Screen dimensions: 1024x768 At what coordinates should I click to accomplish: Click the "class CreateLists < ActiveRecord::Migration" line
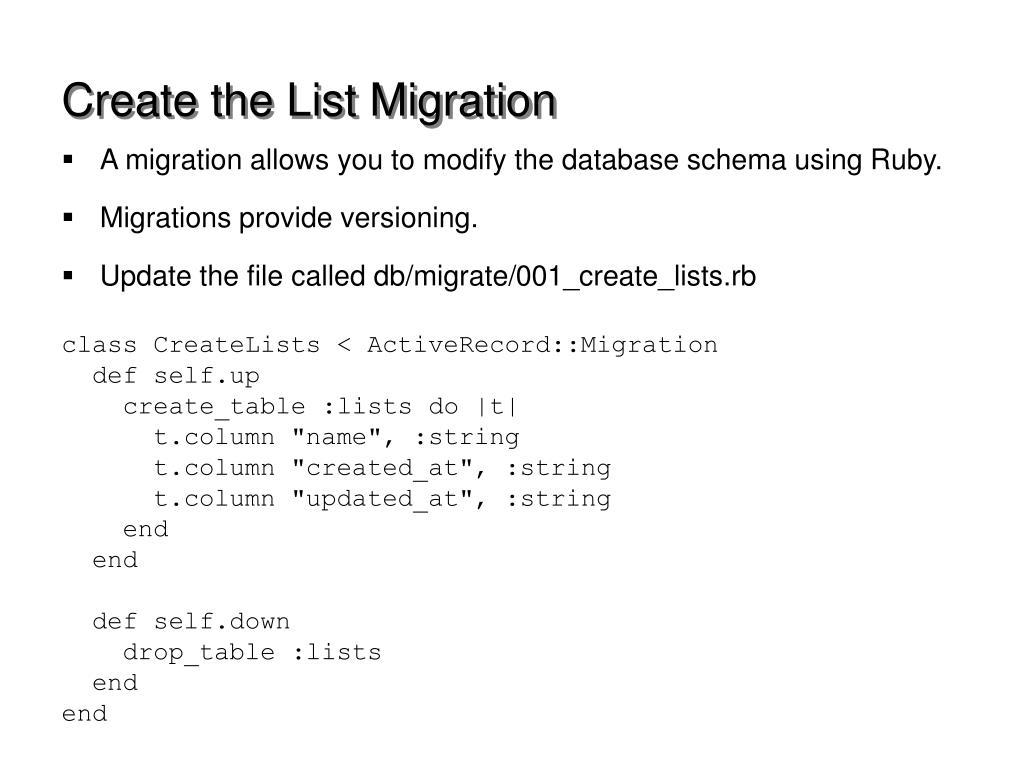pos(389,345)
